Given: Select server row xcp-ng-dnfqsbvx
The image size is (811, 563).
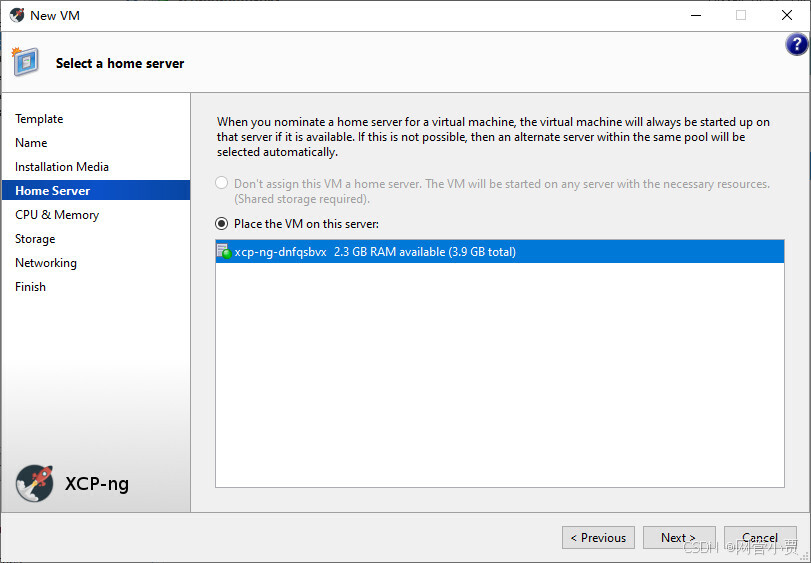Looking at the screenshot, I should pyautogui.click(x=500, y=251).
